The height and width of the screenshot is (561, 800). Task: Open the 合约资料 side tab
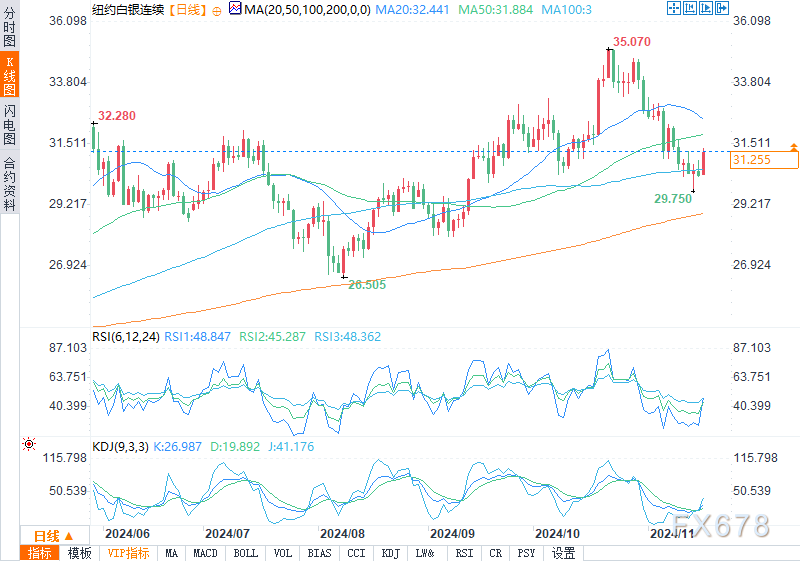click(9, 184)
